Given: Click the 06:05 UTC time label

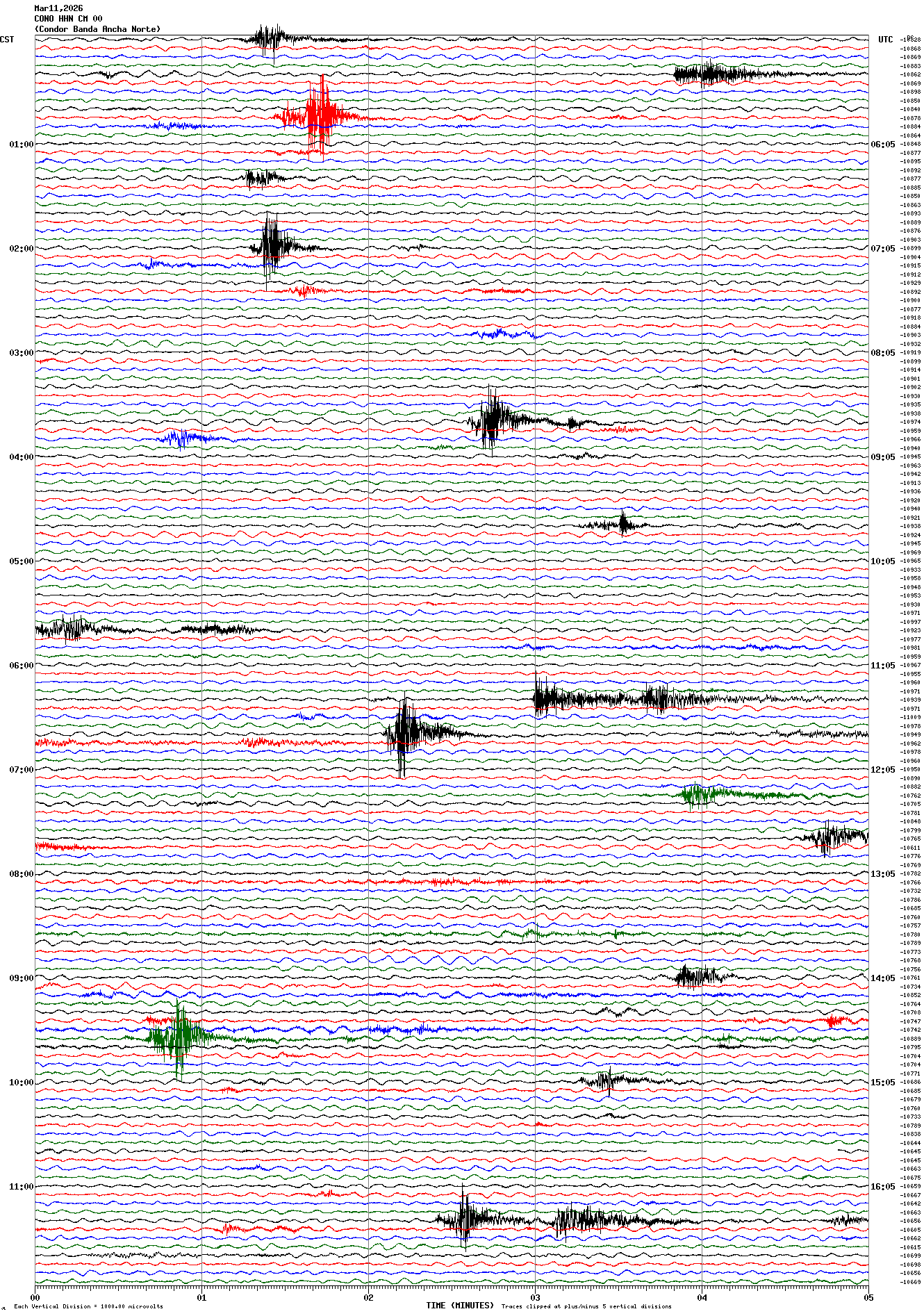Looking at the screenshot, I should (x=882, y=145).
